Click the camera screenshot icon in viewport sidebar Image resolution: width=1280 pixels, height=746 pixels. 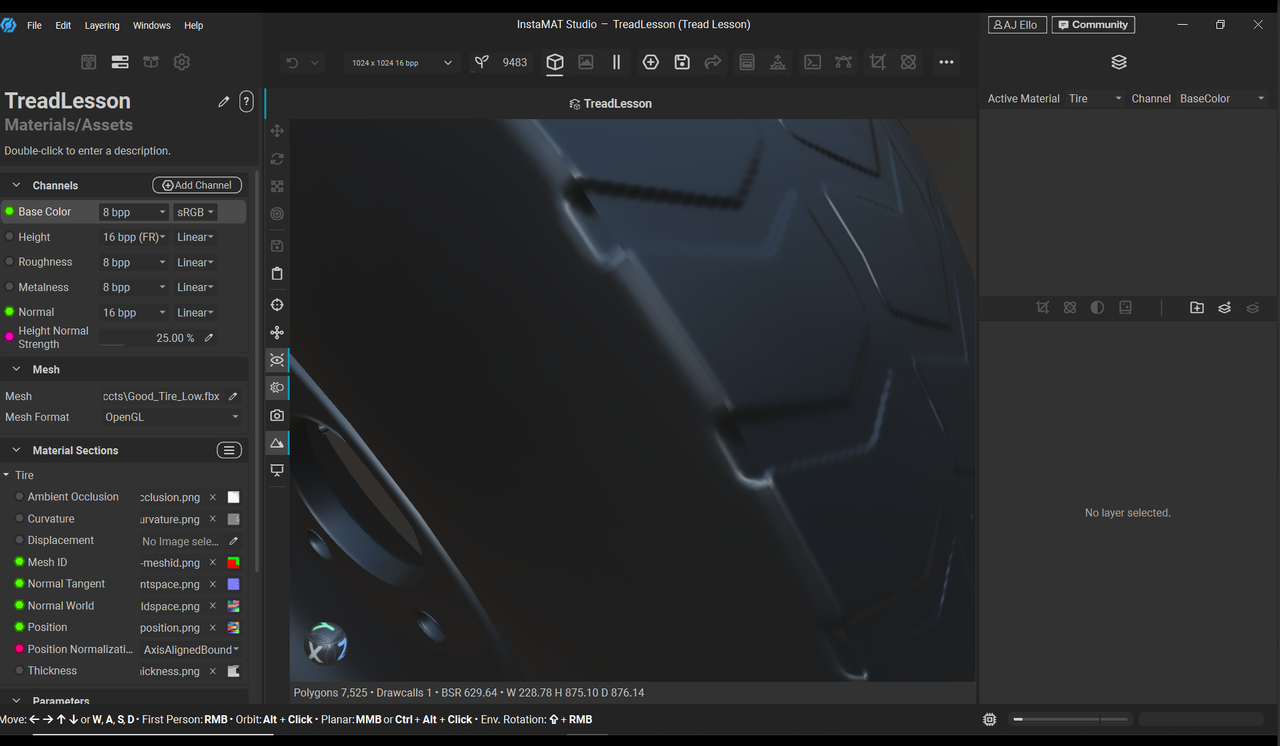[x=277, y=415]
